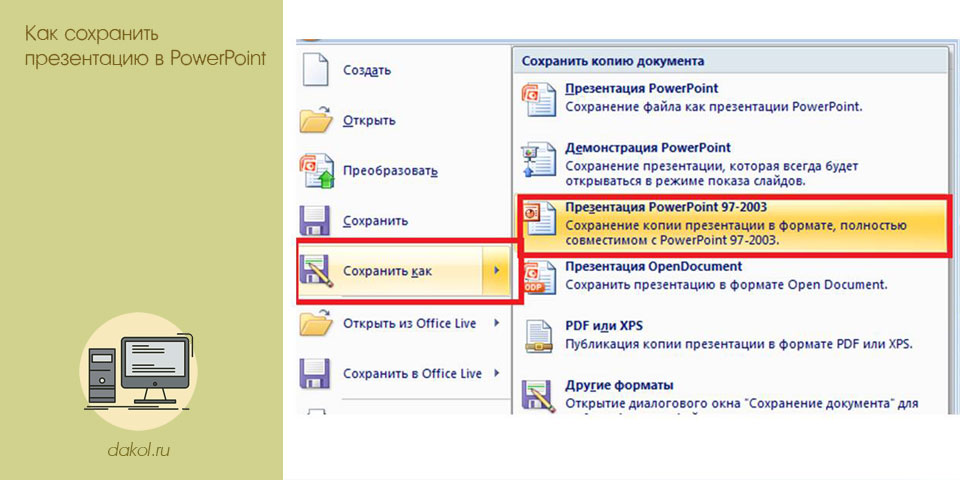Save as Презентация PowerPoint 97-2003
This screenshot has height=480, width=960.
pyautogui.click(x=734, y=225)
